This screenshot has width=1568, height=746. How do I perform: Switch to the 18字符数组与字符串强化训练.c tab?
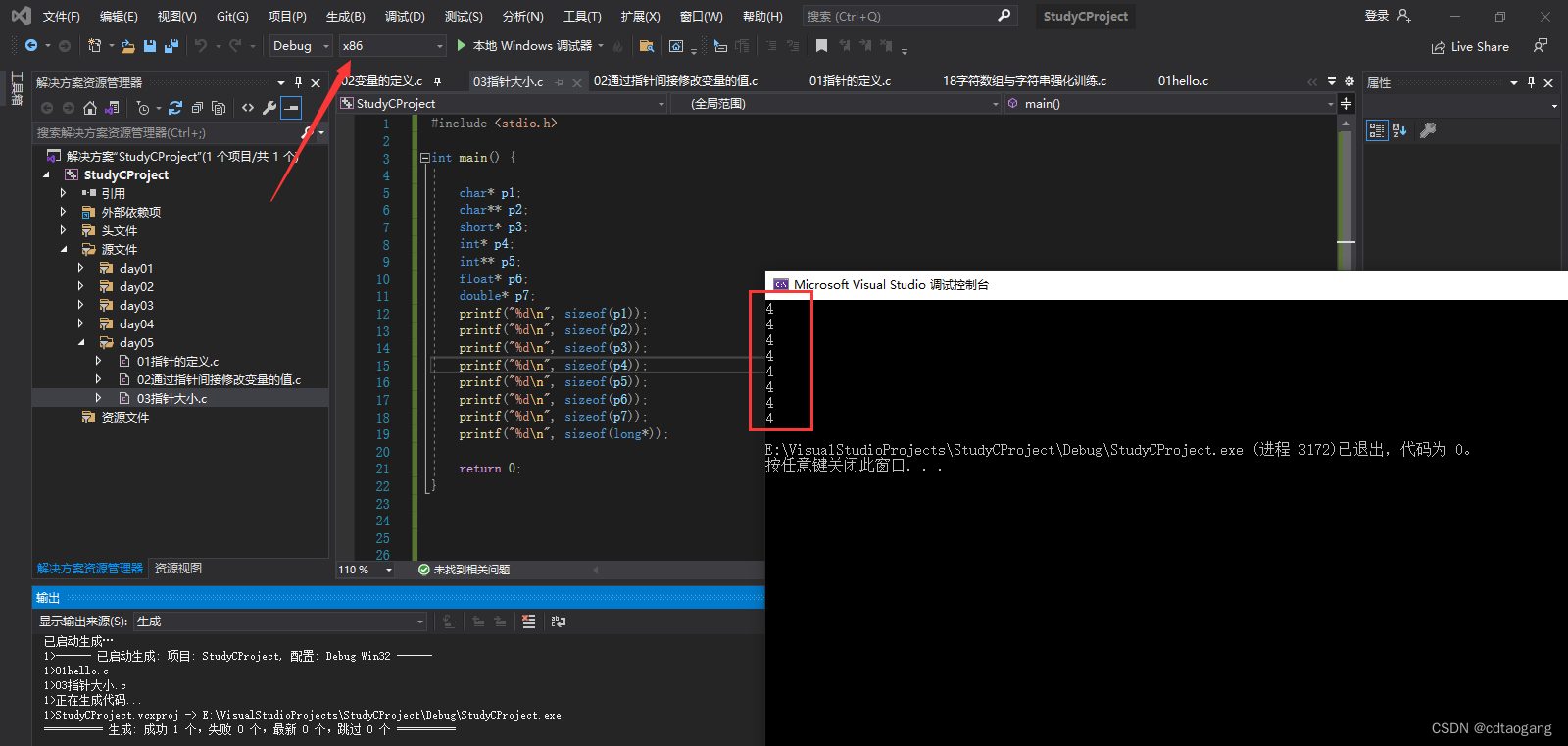coord(1024,81)
